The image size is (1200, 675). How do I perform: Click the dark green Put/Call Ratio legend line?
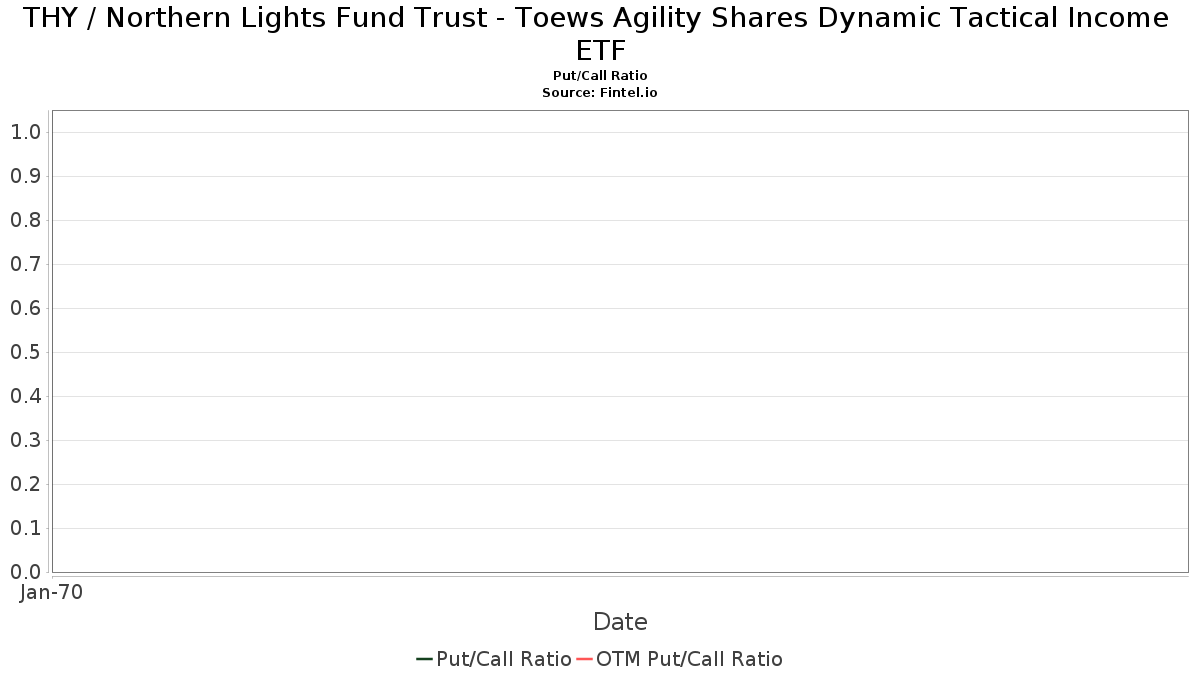coord(425,659)
